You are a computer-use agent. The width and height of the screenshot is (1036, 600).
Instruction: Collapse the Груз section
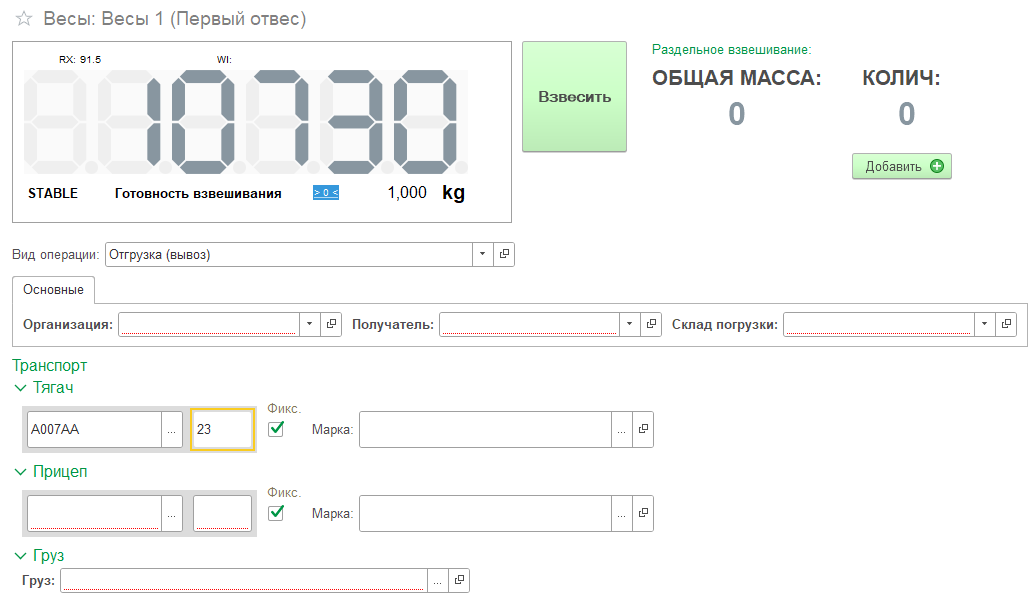pyautogui.click(x=20, y=555)
